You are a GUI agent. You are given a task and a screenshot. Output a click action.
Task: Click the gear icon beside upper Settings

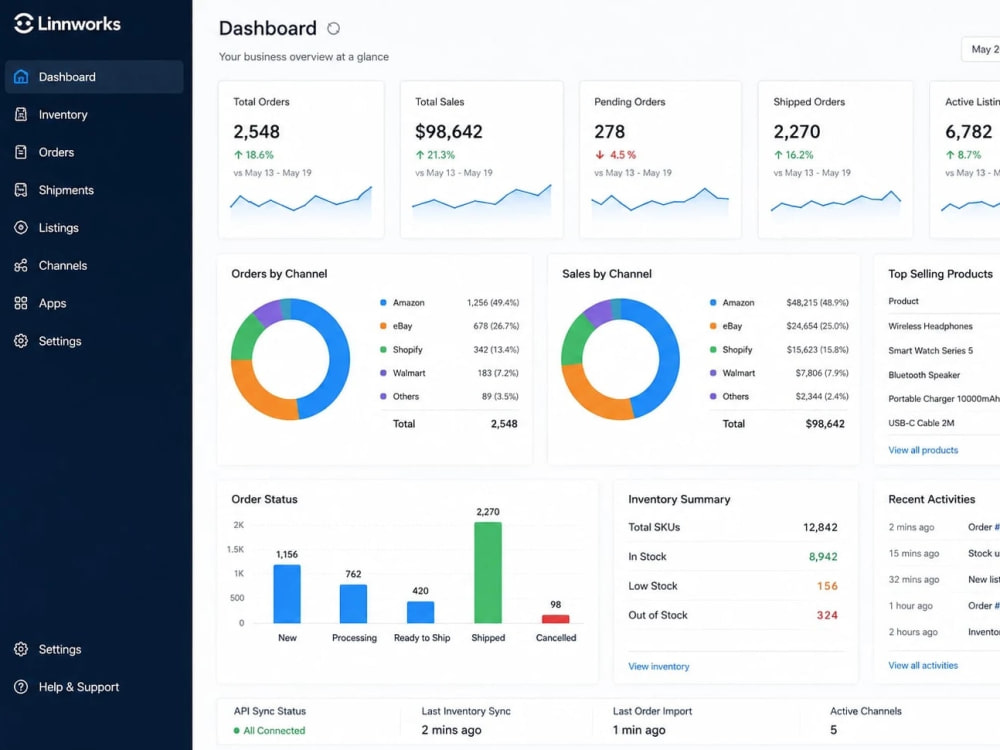click(21, 341)
